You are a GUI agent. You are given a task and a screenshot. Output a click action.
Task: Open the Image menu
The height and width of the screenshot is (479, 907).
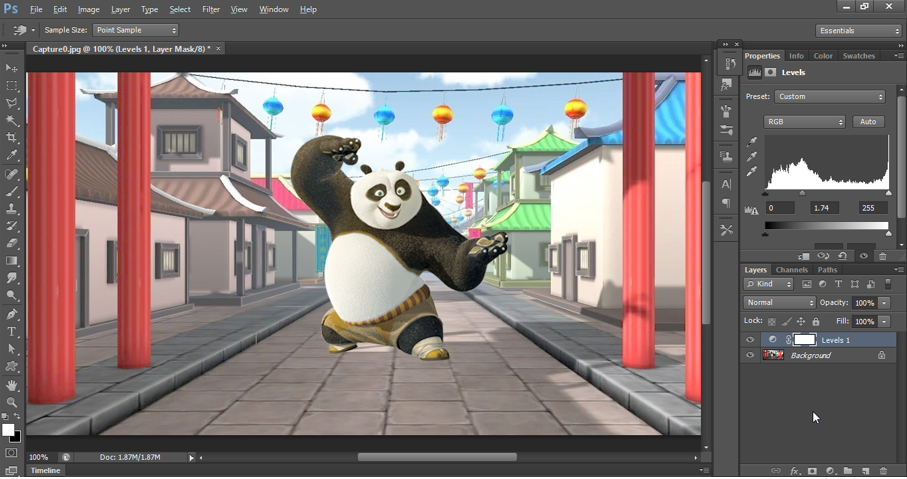[89, 9]
